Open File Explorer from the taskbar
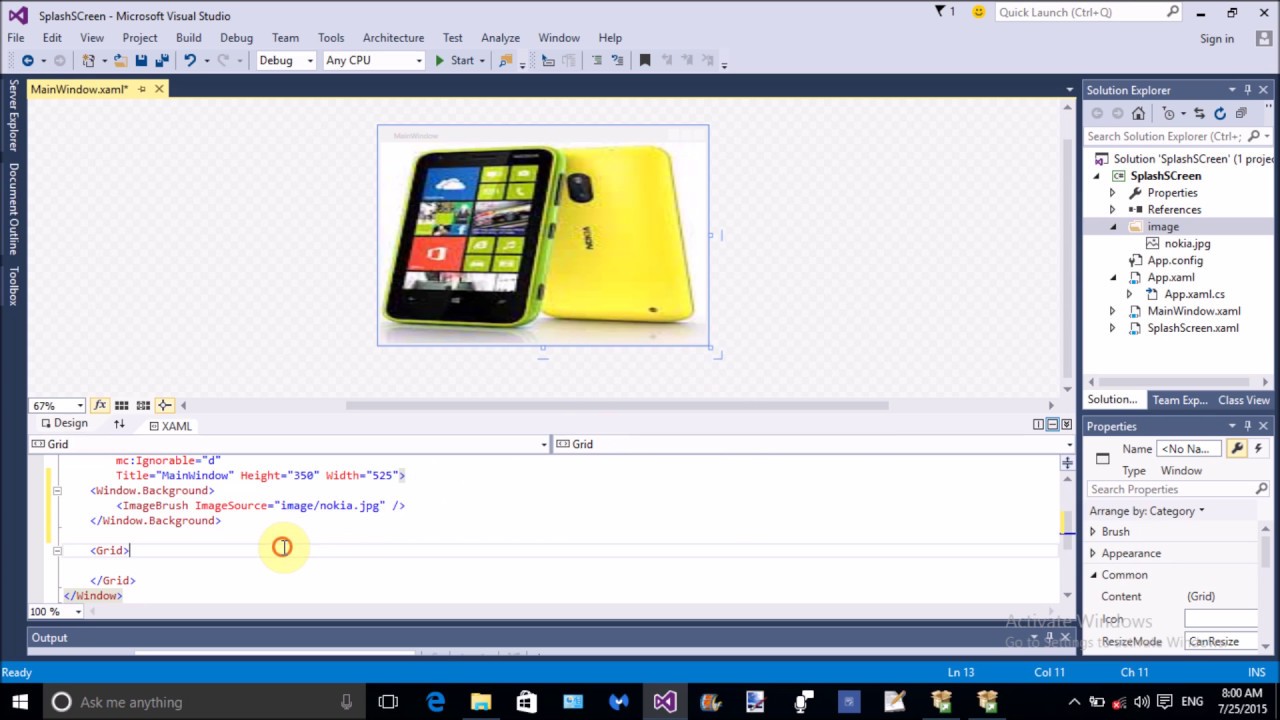The image size is (1280, 720). click(x=481, y=702)
